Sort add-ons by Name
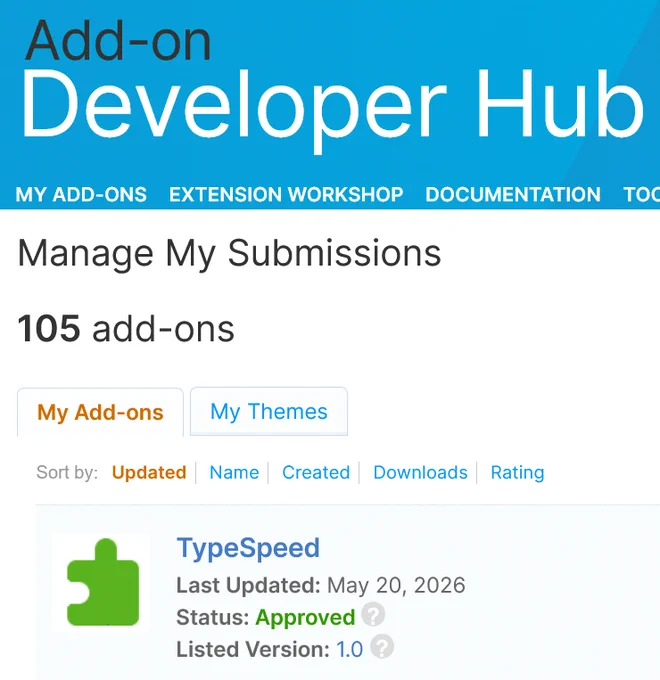Image resolution: width=660 pixels, height=680 pixels. 234,472
